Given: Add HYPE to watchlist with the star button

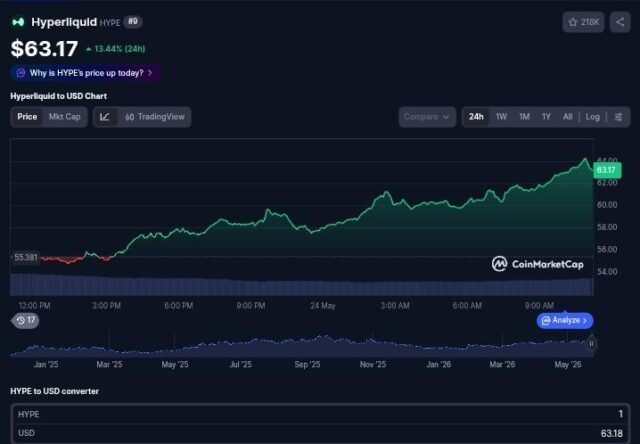Looking at the screenshot, I should [583, 22].
